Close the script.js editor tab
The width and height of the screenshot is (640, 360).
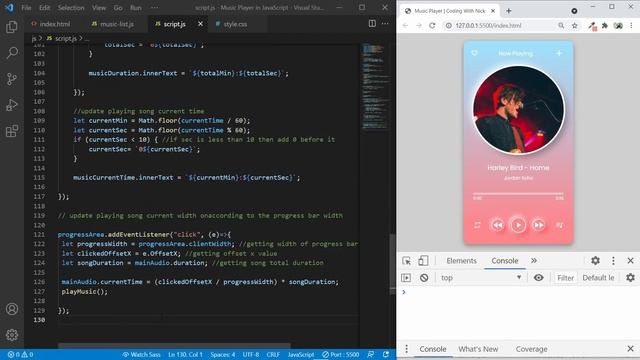[x=200, y=24]
